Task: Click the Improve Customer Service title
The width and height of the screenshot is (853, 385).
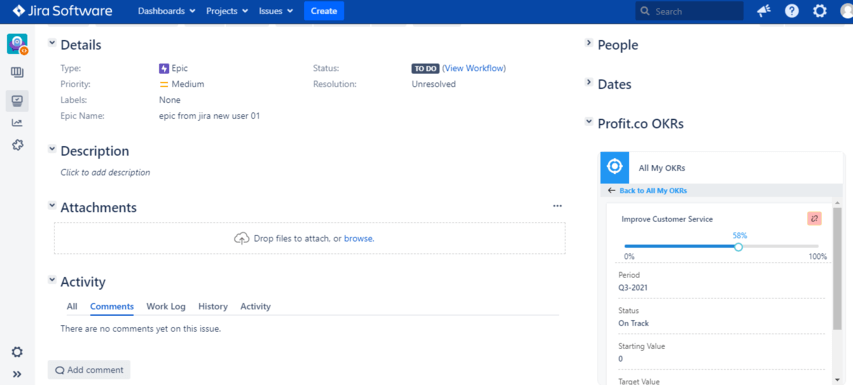Action: click(x=667, y=219)
